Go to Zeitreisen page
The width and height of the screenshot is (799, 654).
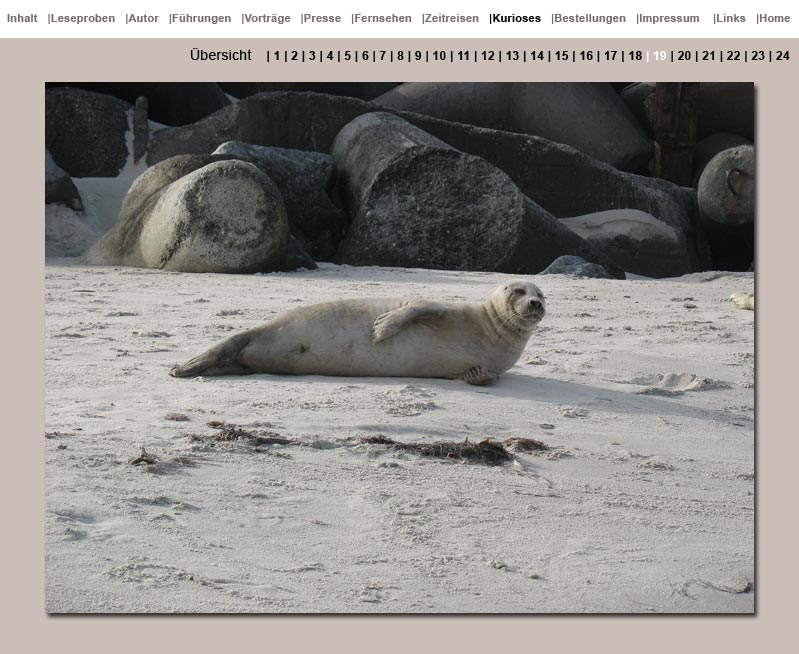click(452, 18)
